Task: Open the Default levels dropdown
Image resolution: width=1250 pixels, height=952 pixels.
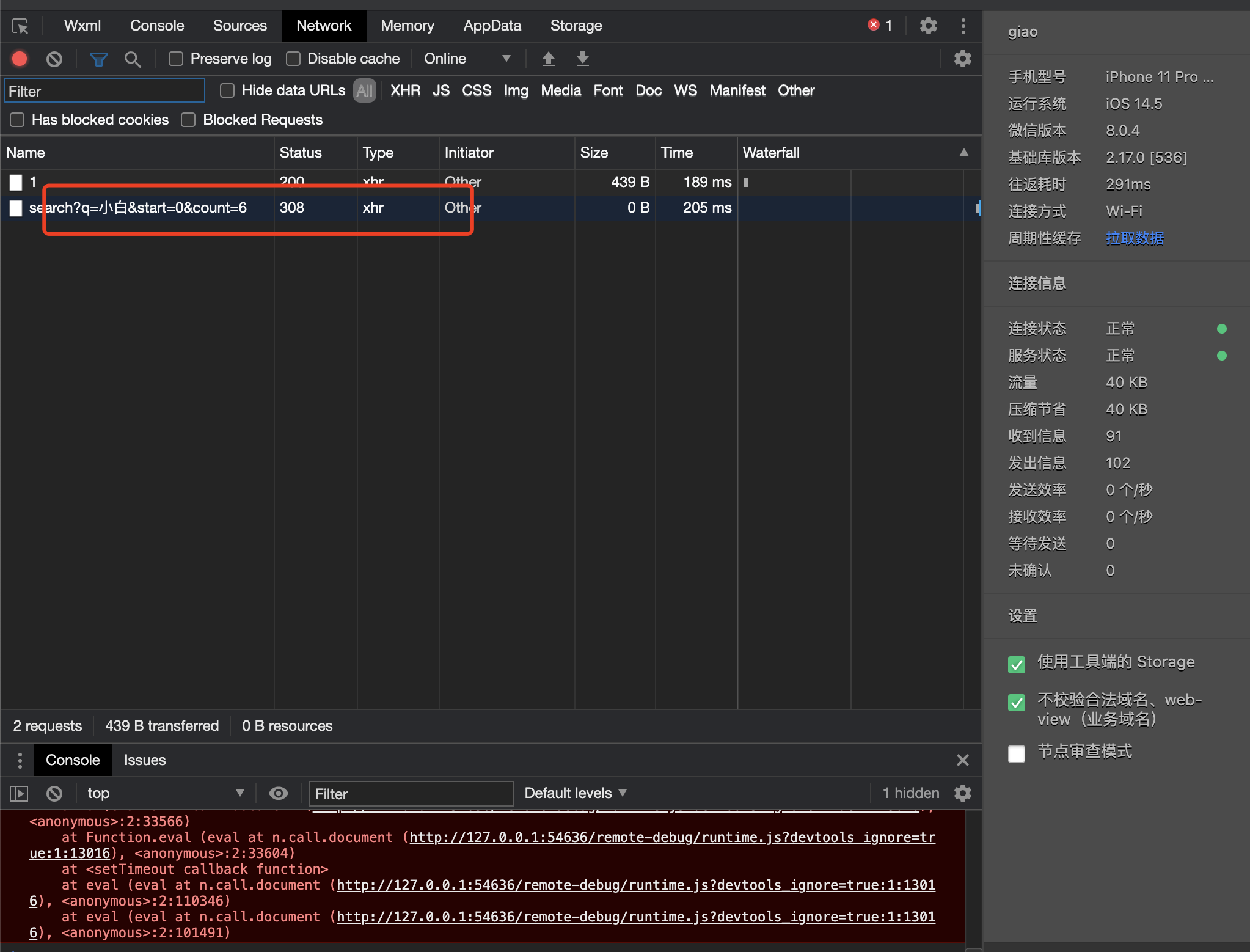Action: click(574, 793)
